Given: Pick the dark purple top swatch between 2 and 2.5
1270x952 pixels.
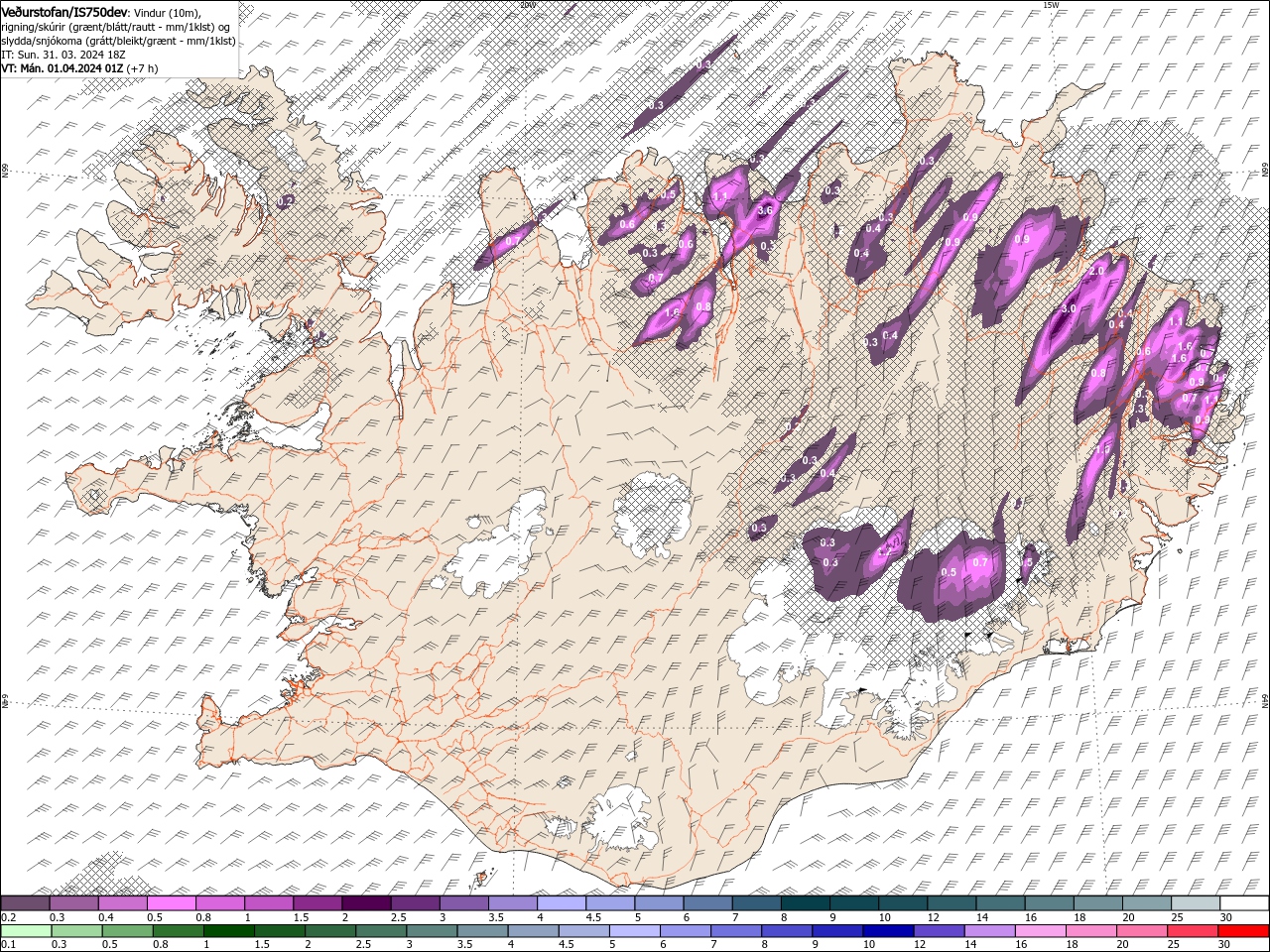Looking at the screenshot, I should [x=366, y=903].
